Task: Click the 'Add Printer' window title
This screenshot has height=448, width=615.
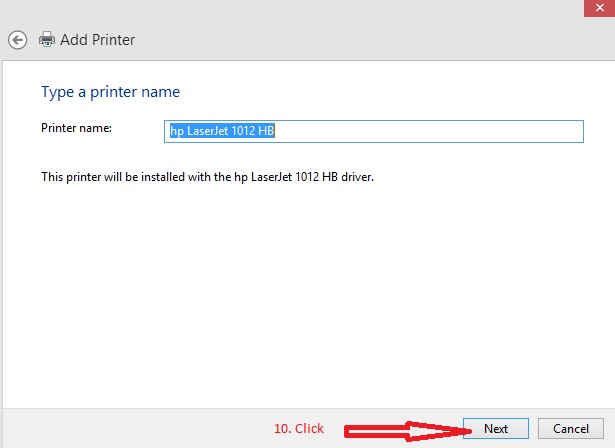Action: [x=98, y=40]
